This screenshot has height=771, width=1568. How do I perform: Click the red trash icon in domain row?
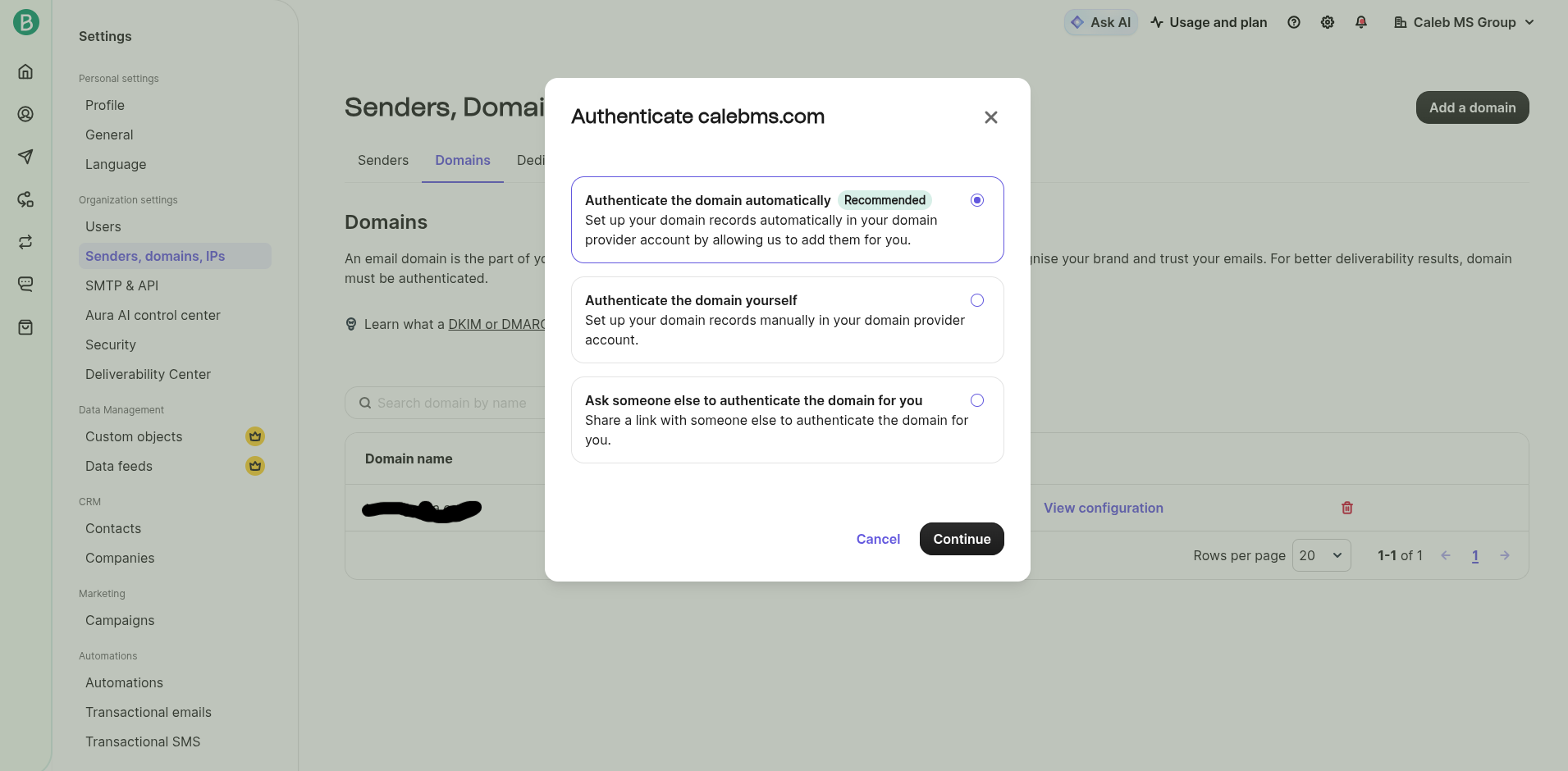pos(1347,508)
